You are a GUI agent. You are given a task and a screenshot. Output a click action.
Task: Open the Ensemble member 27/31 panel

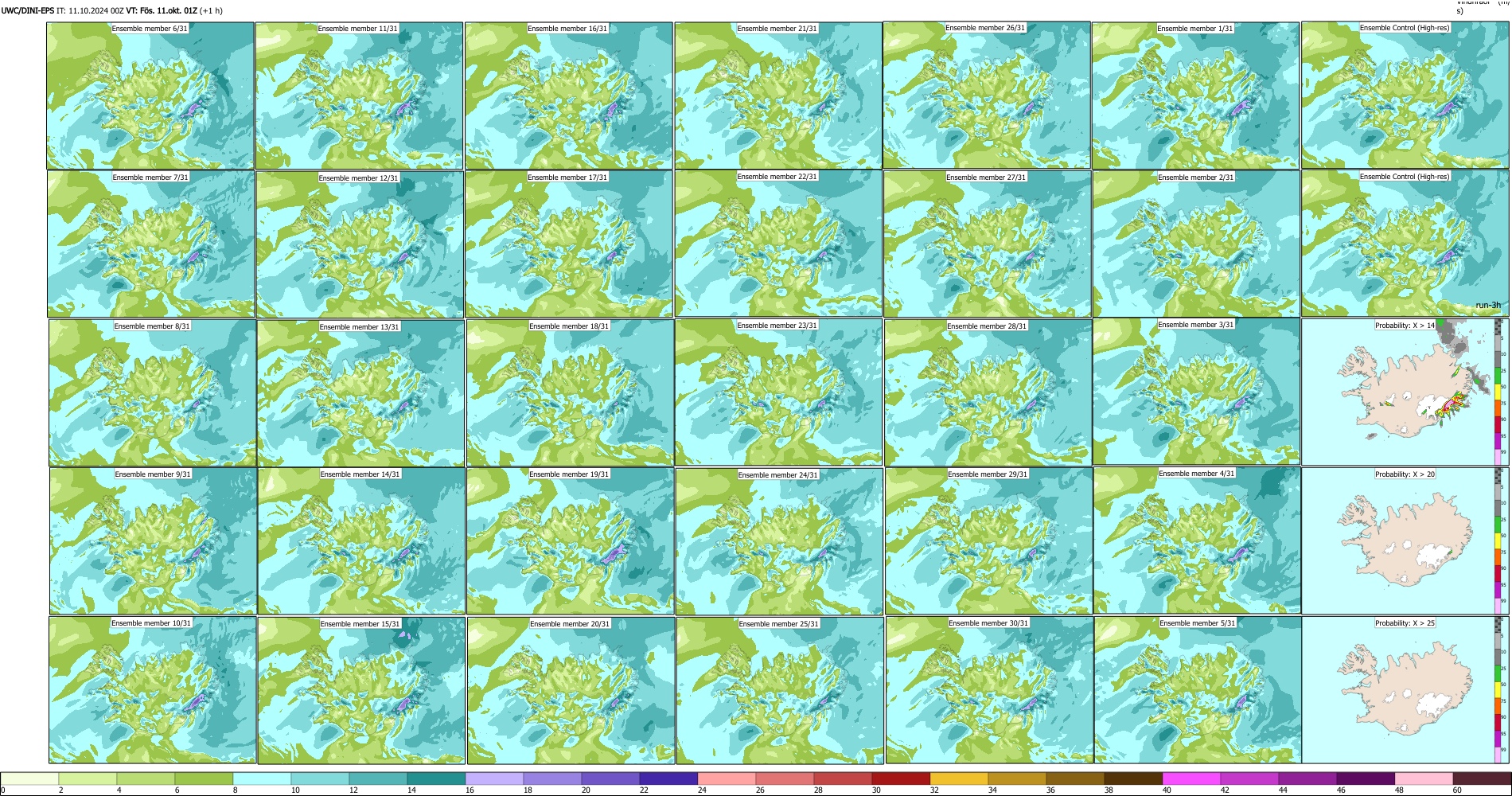987,244
